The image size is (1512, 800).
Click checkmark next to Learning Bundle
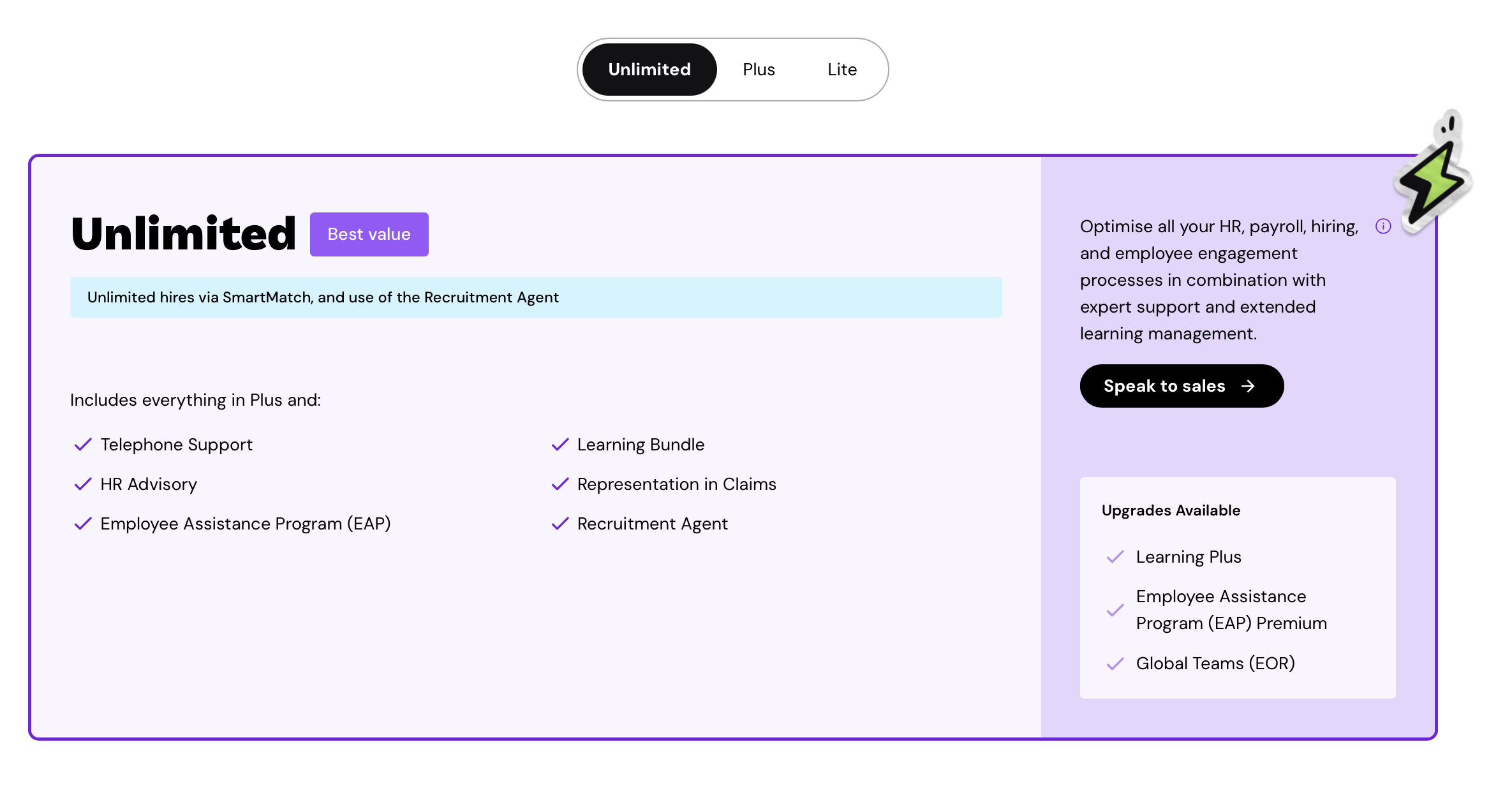coord(560,445)
